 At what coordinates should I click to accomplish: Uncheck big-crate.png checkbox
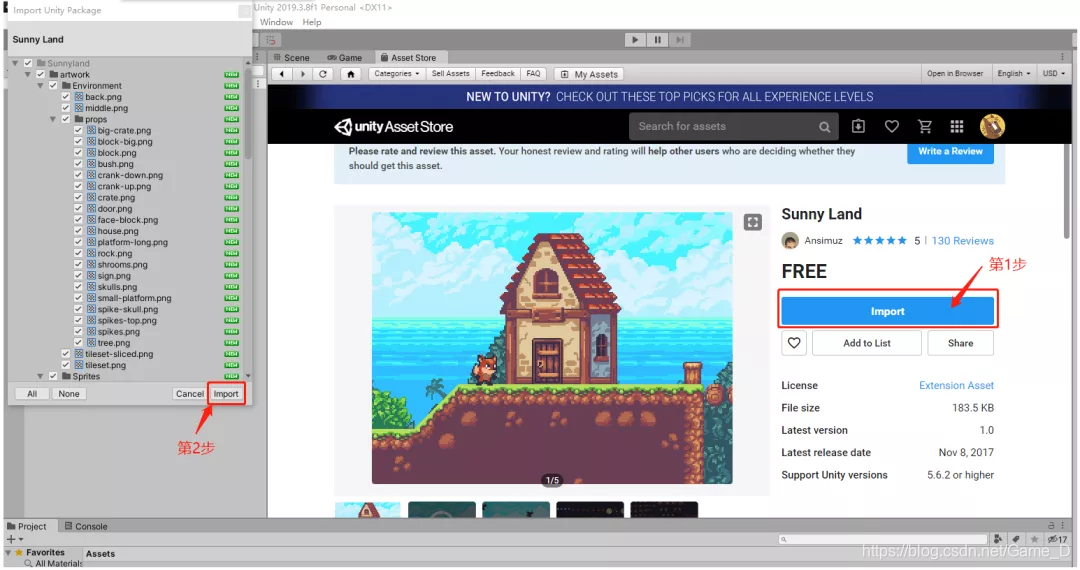click(x=79, y=130)
